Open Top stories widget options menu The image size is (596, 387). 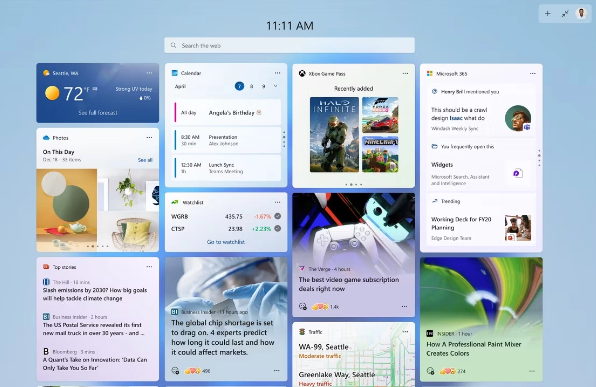pyautogui.click(x=149, y=267)
